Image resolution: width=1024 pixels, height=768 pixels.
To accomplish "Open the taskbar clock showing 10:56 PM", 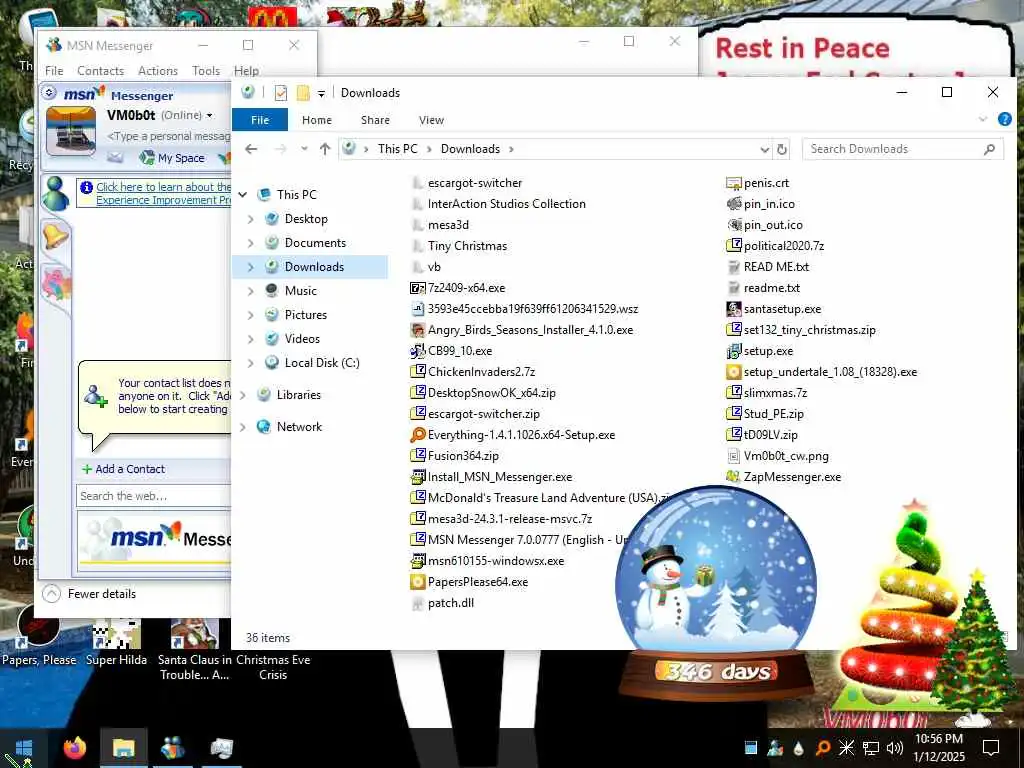I will 938,748.
